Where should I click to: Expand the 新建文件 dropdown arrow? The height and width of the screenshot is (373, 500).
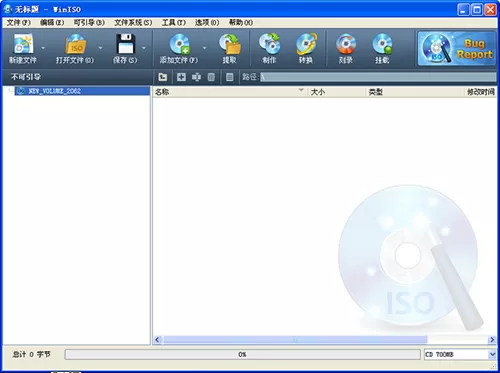[x=43, y=48]
